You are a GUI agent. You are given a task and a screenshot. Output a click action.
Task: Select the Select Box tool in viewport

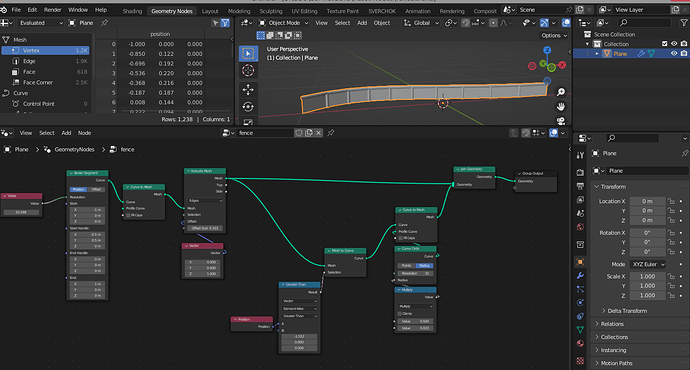click(248, 53)
